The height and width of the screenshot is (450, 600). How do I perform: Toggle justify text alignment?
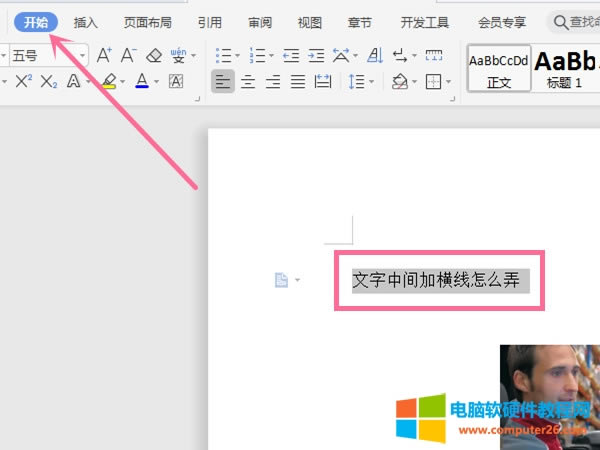[296, 81]
